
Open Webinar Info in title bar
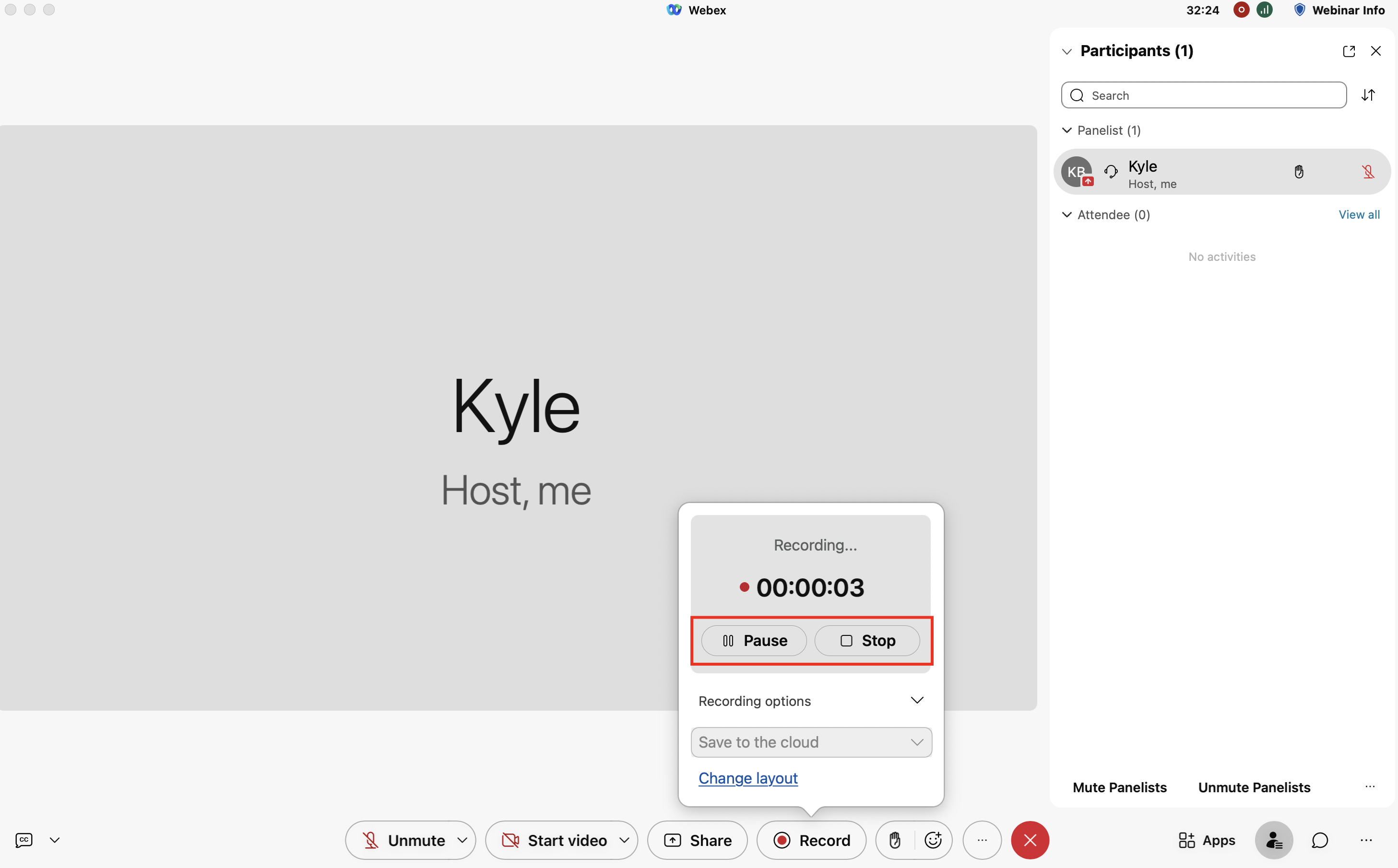pyautogui.click(x=1339, y=10)
